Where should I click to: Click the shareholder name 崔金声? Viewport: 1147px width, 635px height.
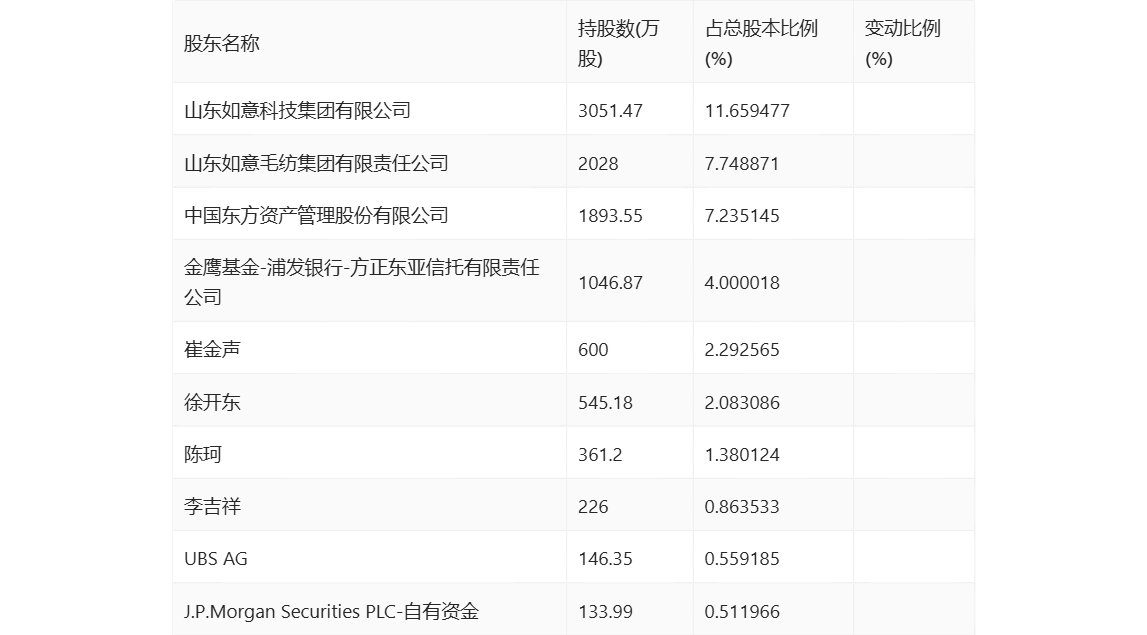click(x=212, y=349)
